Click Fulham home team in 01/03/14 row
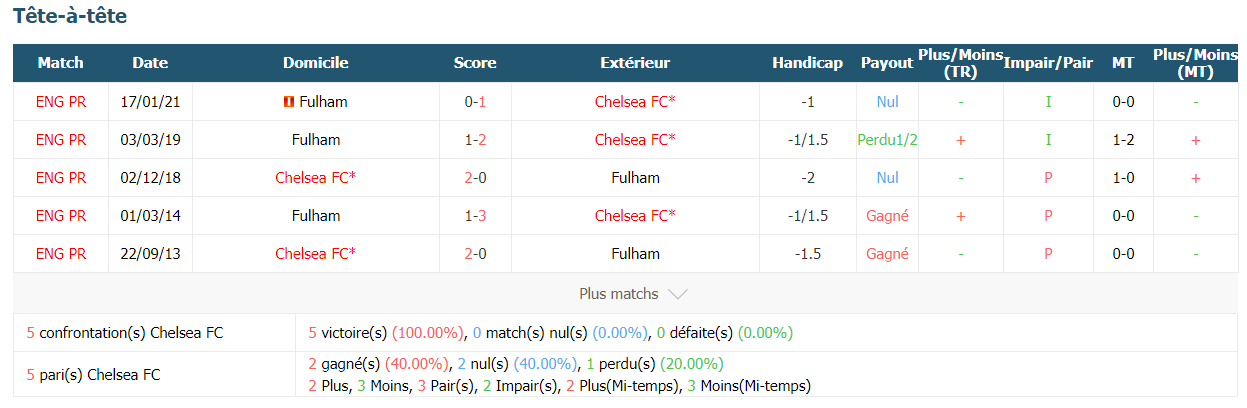 click(316, 216)
